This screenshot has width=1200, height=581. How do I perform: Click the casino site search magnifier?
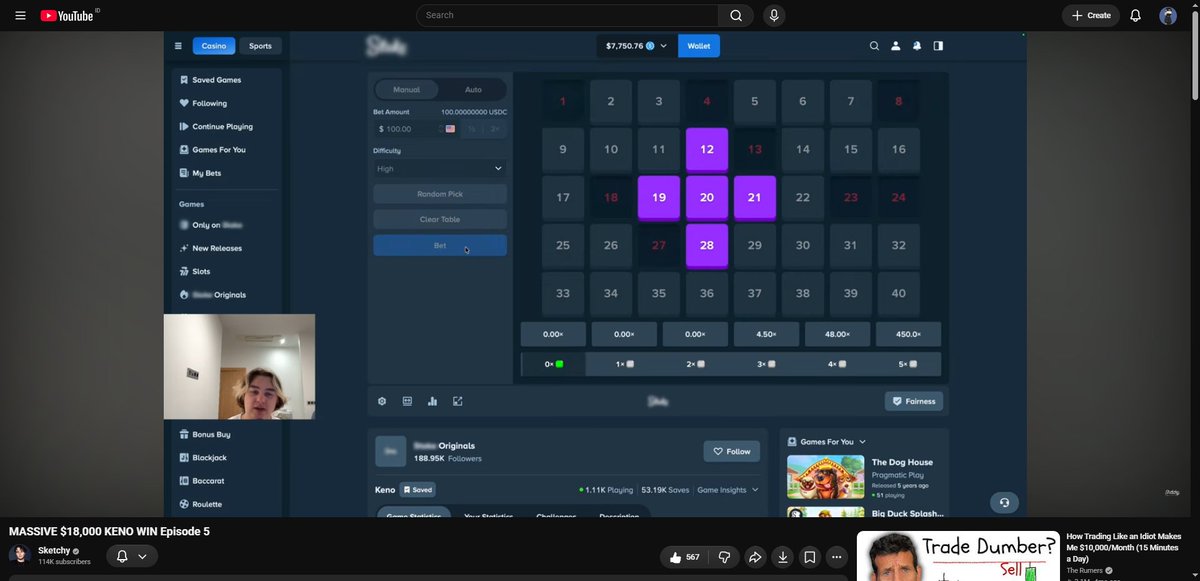coord(874,46)
